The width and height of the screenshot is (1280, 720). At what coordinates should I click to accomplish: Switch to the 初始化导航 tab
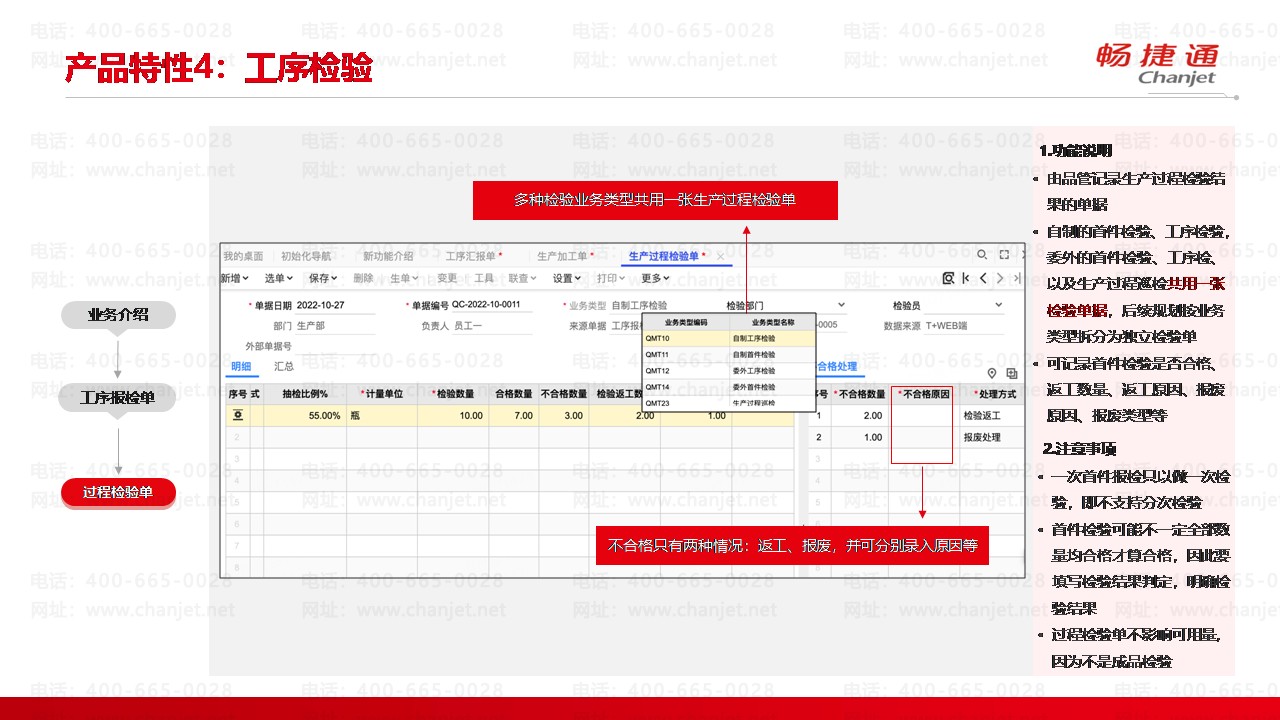pyautogui.click(x=306, y=256)
